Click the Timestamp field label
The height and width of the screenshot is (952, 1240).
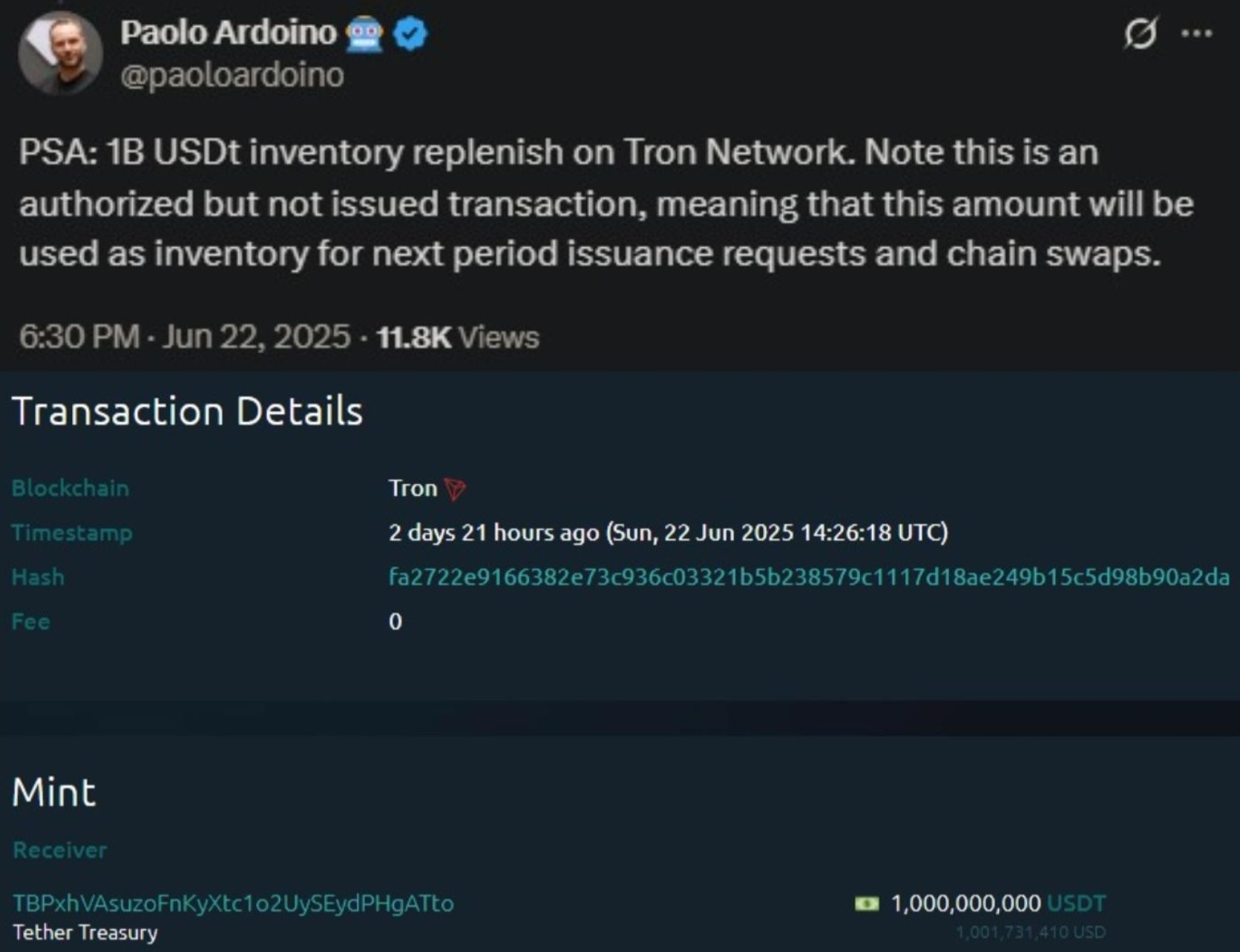click(x=72, y=533)
